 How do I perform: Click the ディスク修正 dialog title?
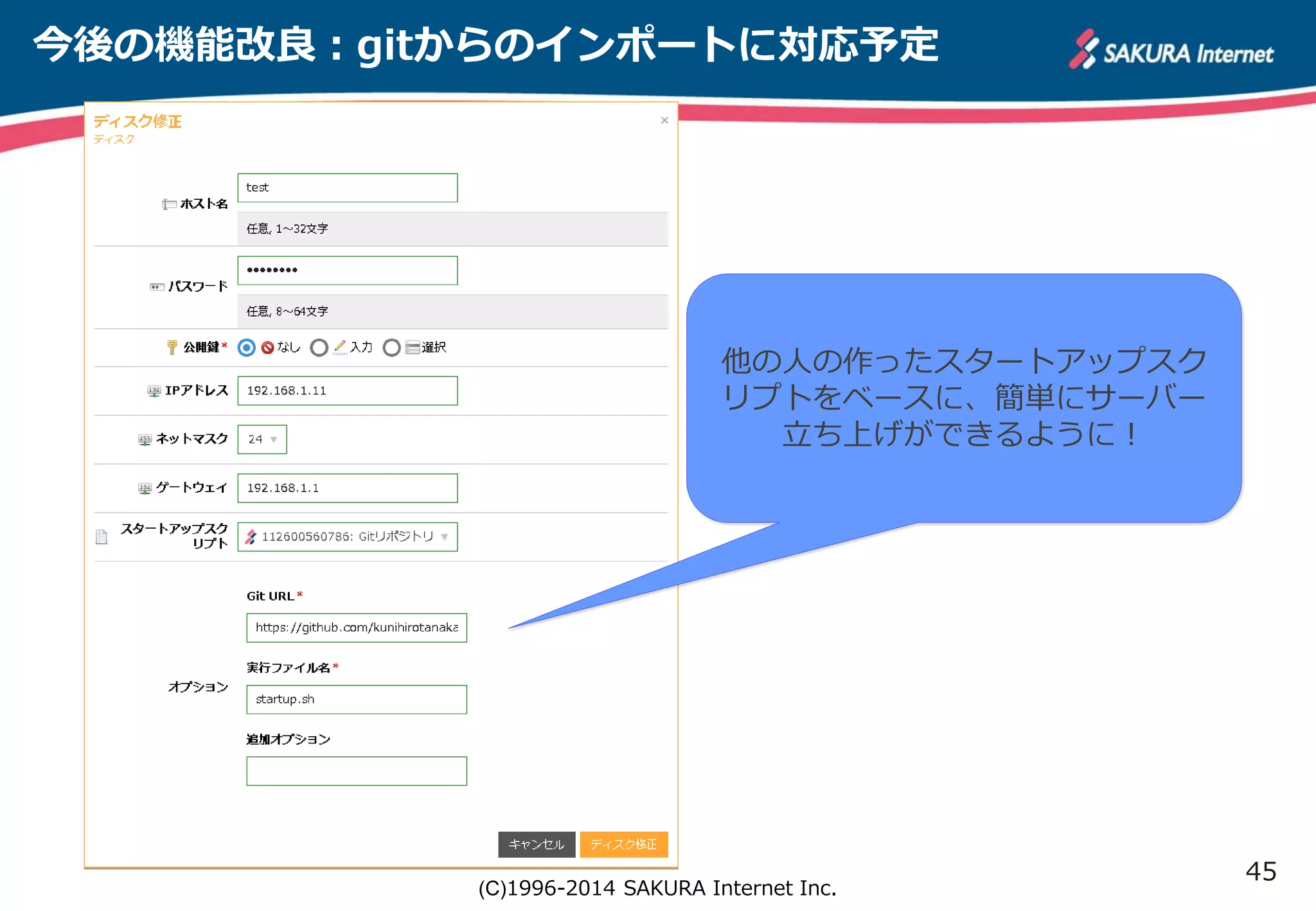tap(138, 121)
